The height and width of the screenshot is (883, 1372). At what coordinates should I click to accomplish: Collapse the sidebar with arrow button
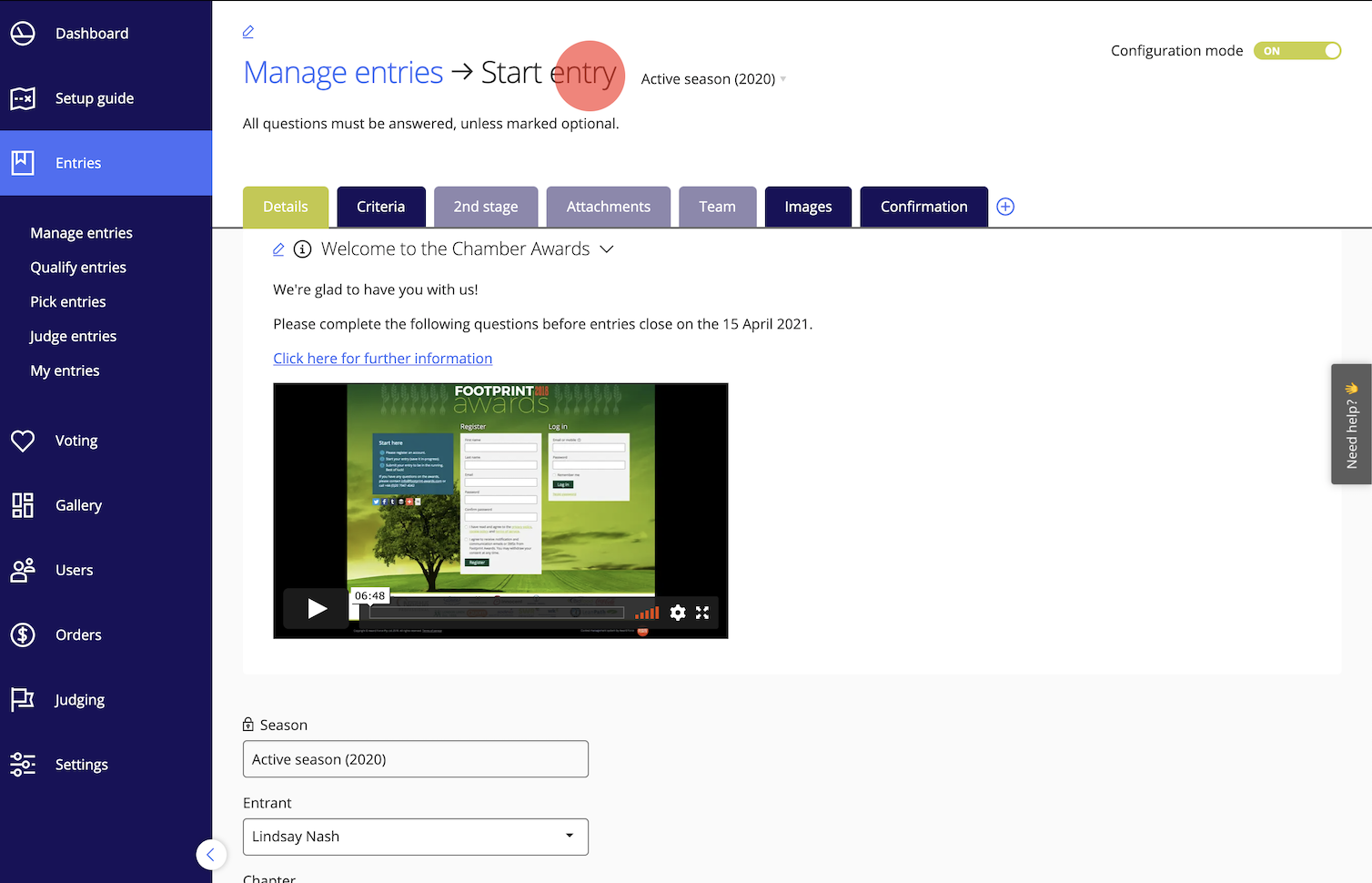pyautogui.click(x=211, y=855)
